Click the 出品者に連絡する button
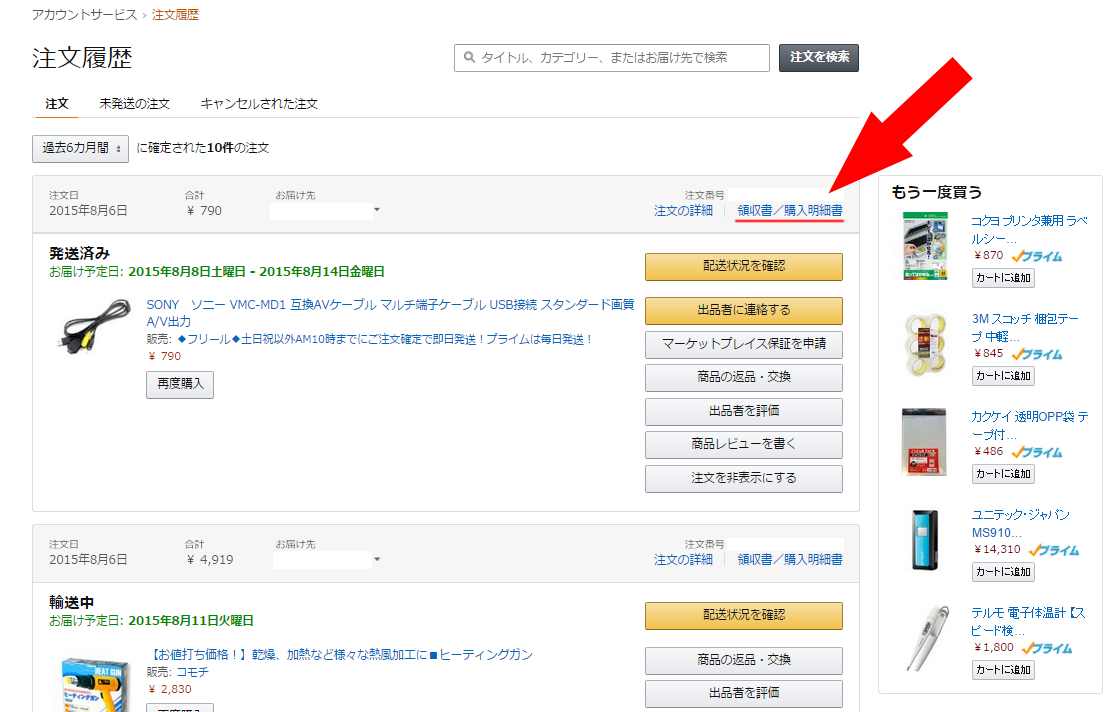This screenshot has height=712, width=1113. point(744,310)
